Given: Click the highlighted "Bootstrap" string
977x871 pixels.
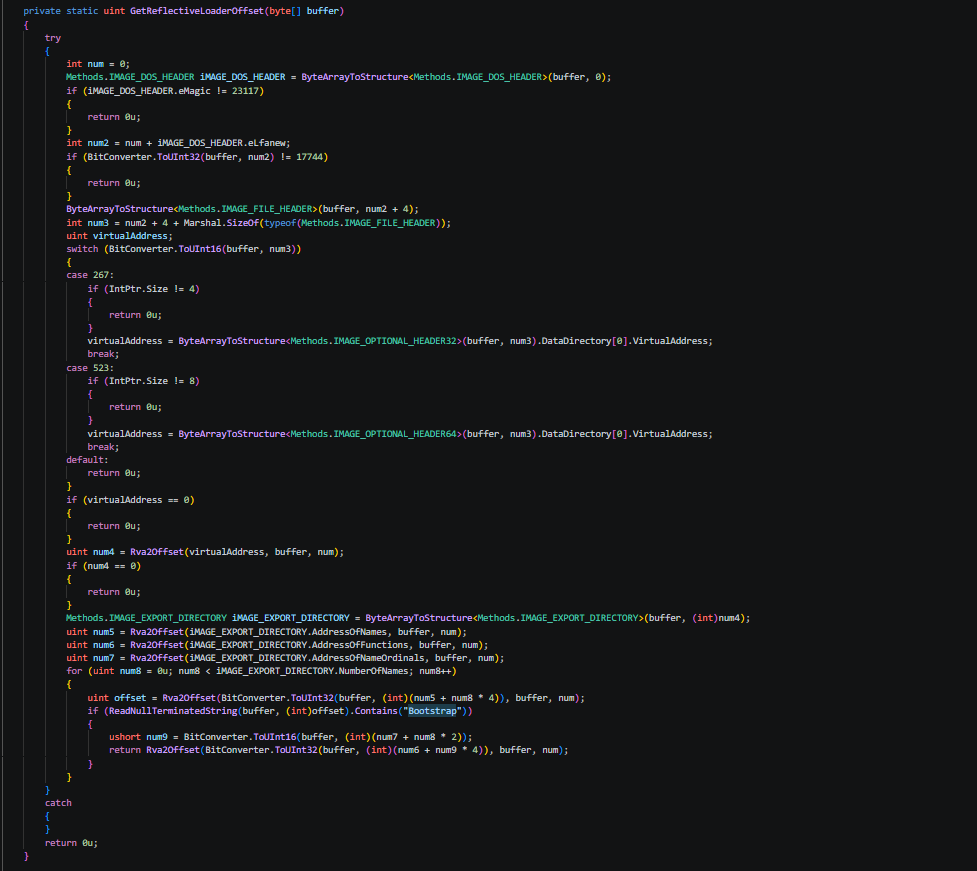Looking at the screenshot, I should 432,712.
